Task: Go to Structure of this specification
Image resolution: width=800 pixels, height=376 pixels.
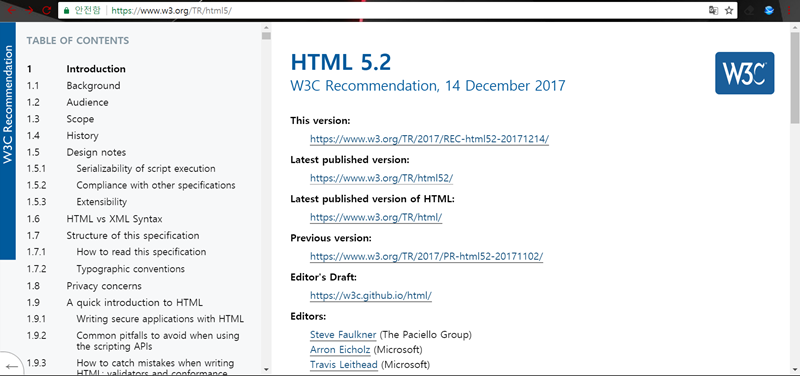Action: [x=133, y=236]
